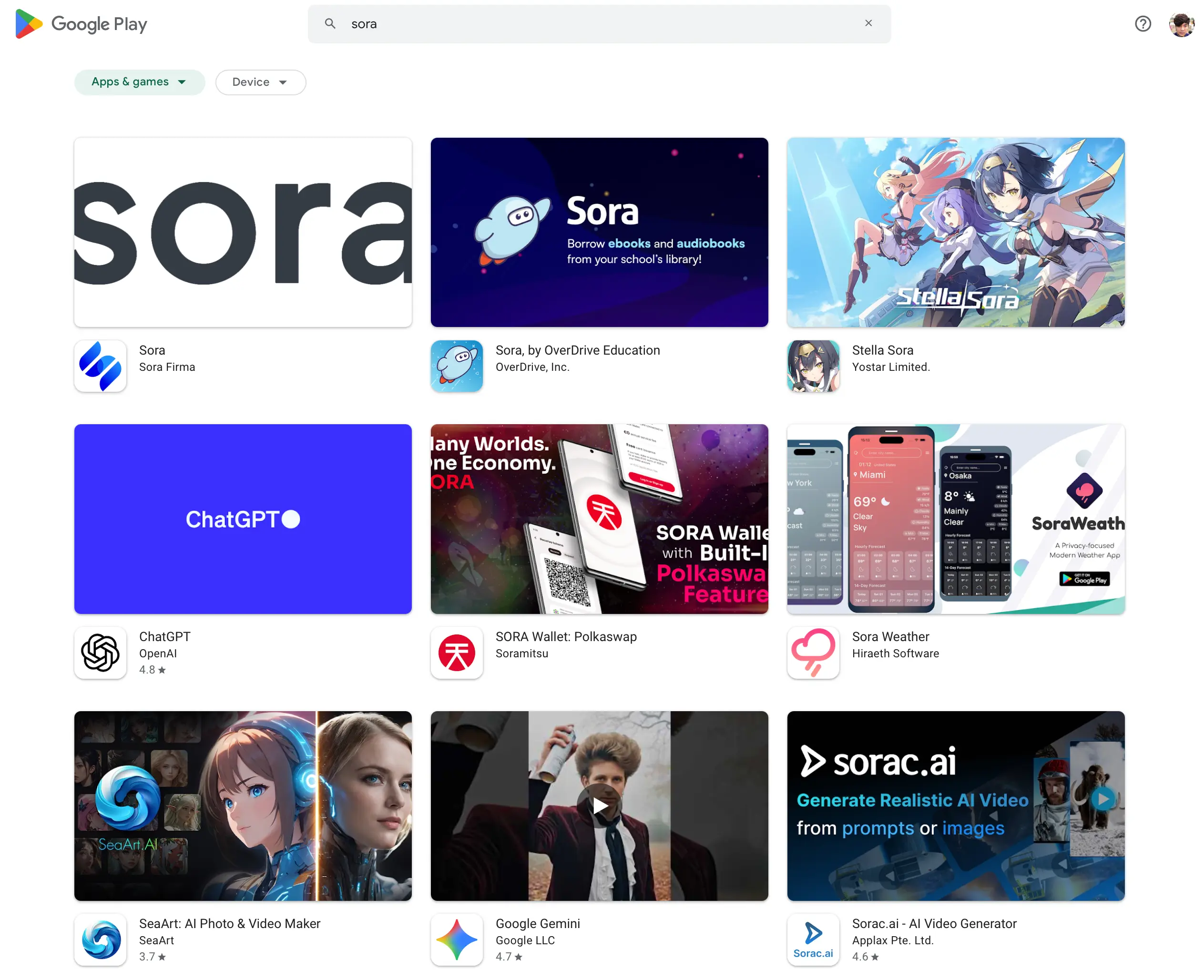This screenshot has width=1204, height=980.
Task: Open the SeaArt swirl app icon
Action: point(100,939)
